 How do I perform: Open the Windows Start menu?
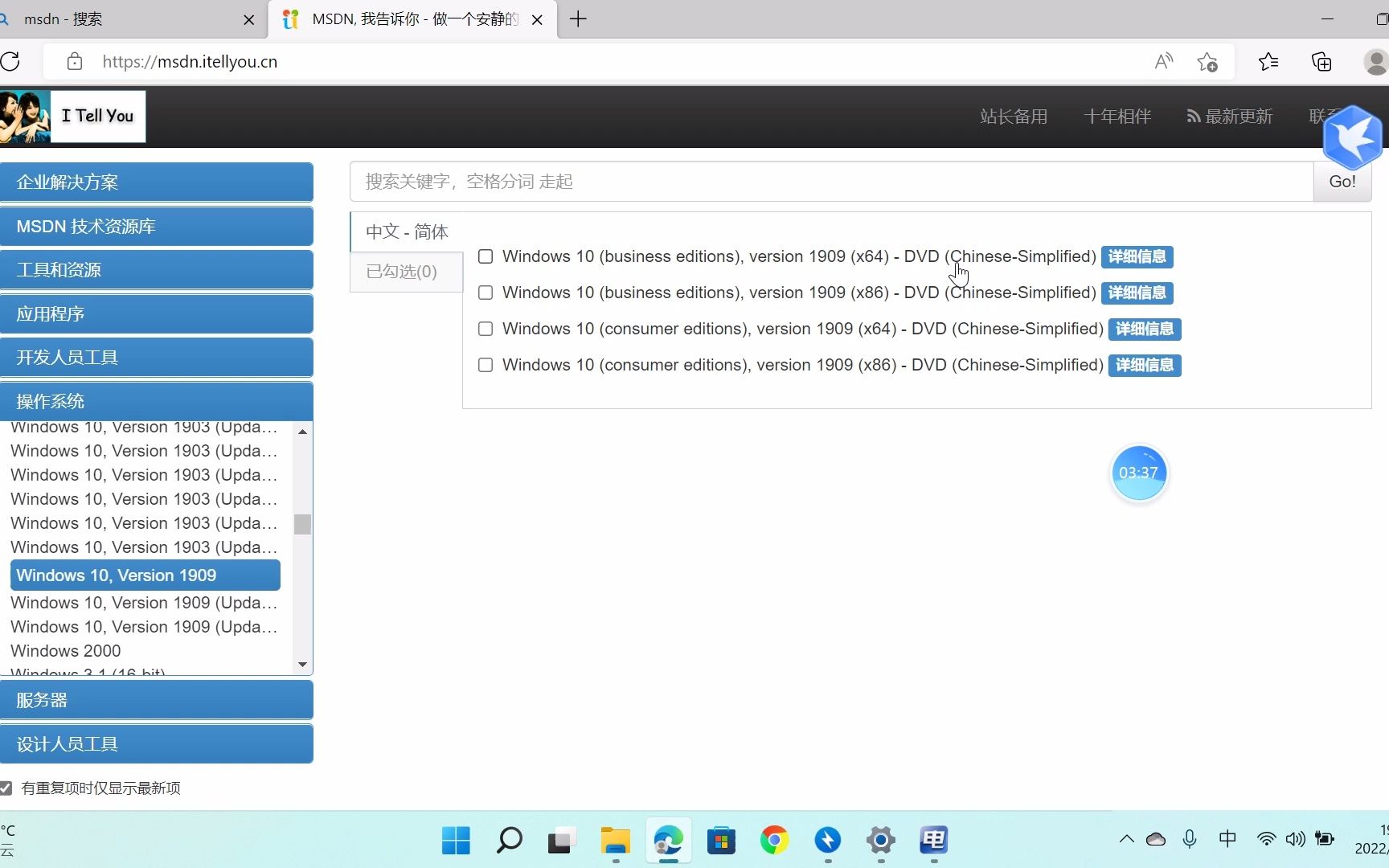[x=456, y=841]
